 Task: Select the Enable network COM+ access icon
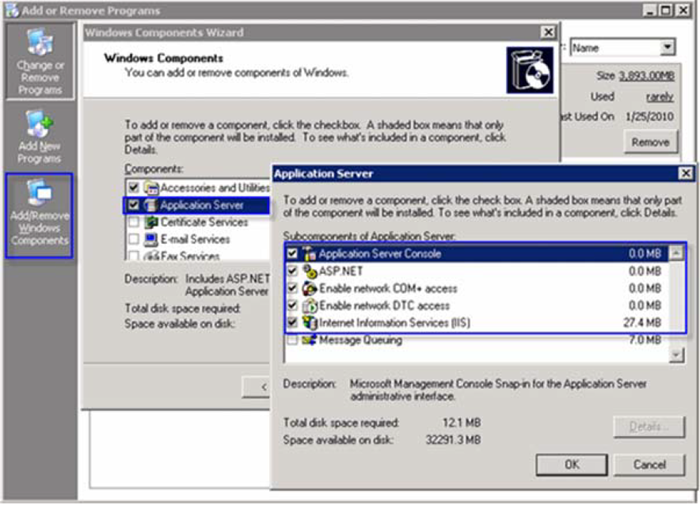pyautogui.click(x=310, y=289)
